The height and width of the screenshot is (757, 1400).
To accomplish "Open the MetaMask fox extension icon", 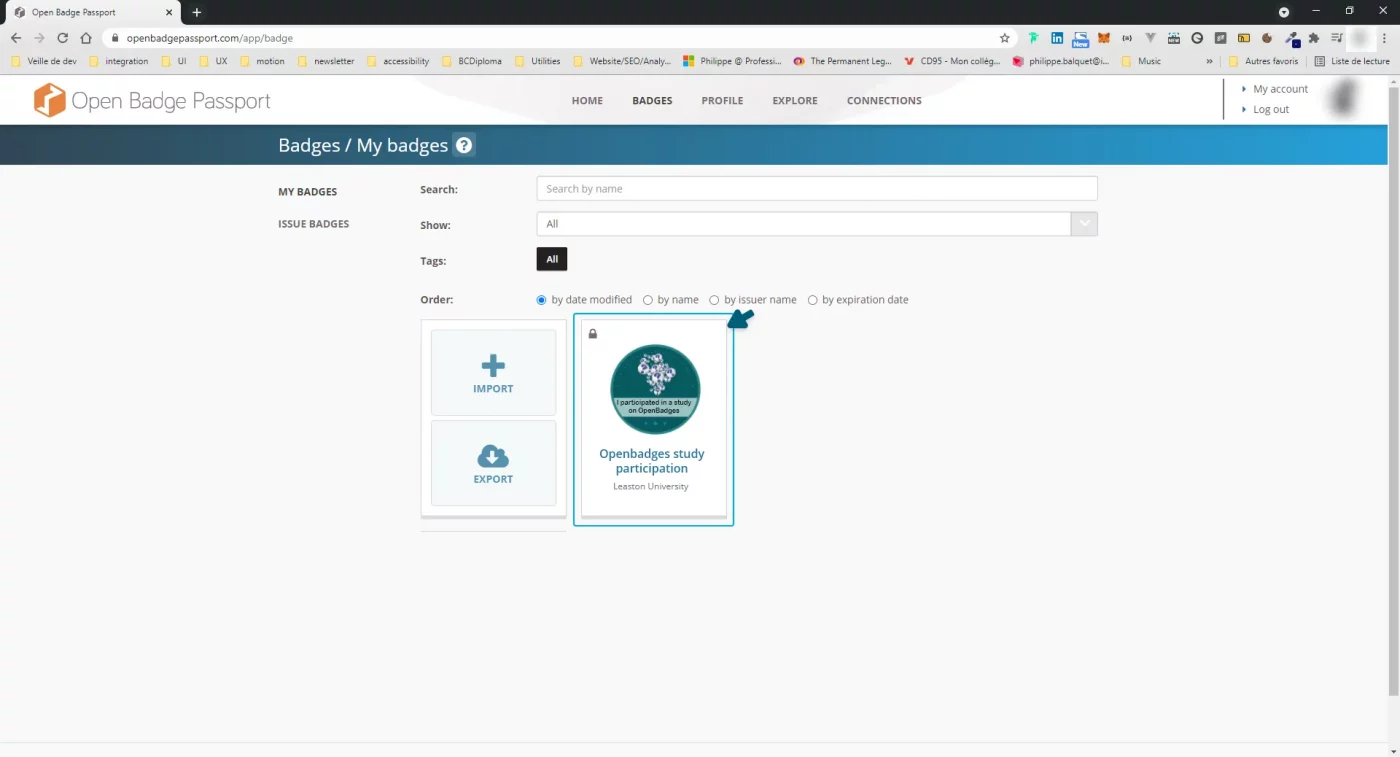I will pos(1104,38).
